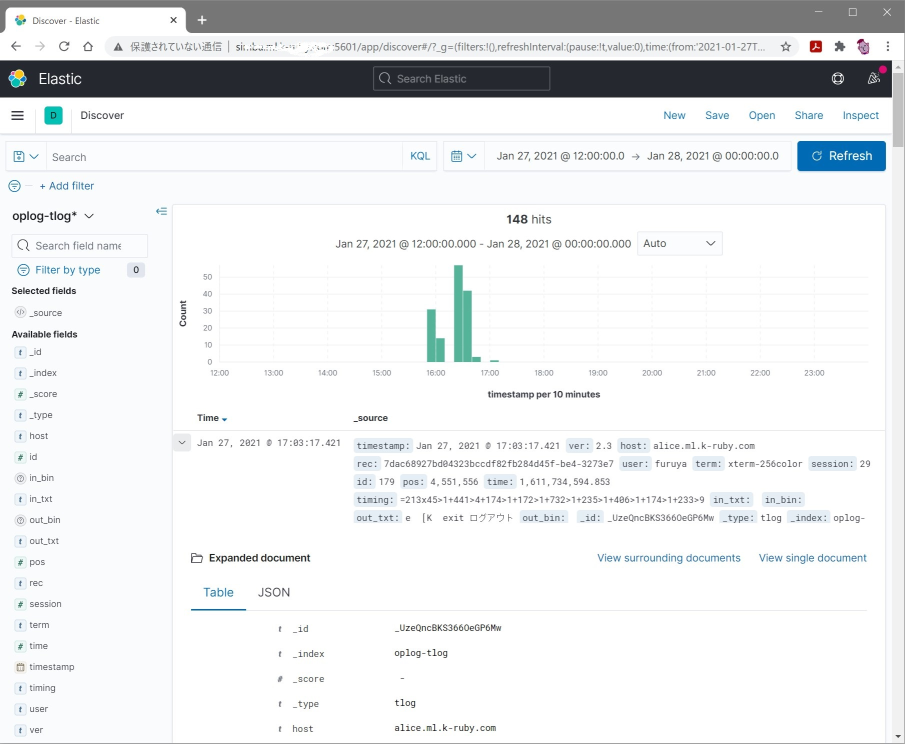Image resolution: width=905 pixels, height=744 pixels.
Task: Click the tallest histogram bar
Action: (x=458, y=313)
